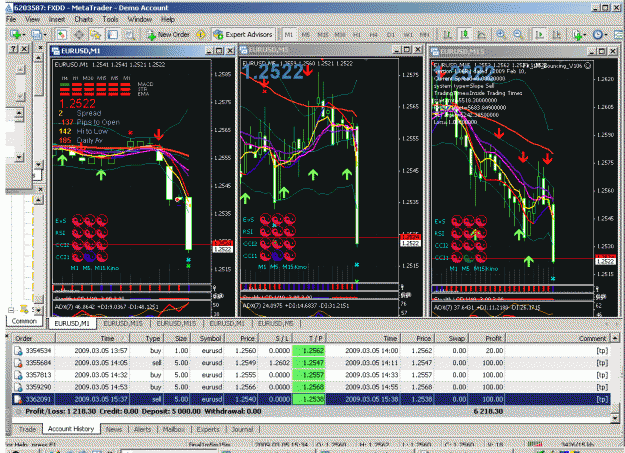Close the Navigator panel with x
This screenshot has height=453, width=625.
(x=40, y=189)
